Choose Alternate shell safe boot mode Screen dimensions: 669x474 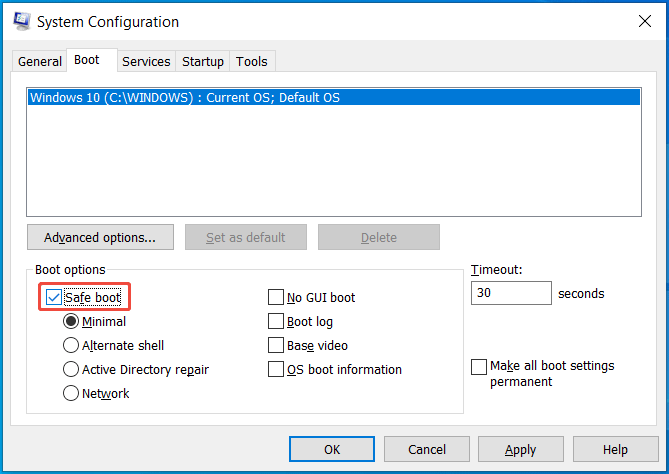tap(71, 345)
